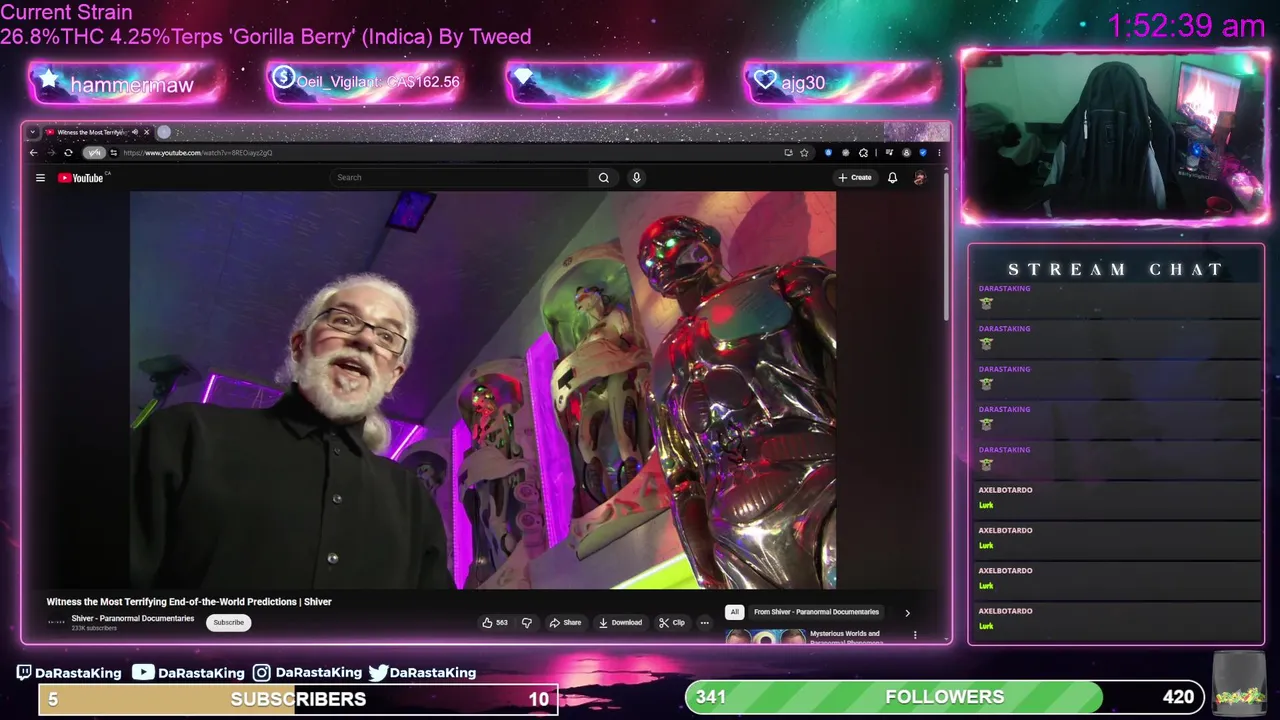This screenshot has width=1280, height=720.
Task: Click the Ceil_Vigilant donation badge
Action: (x=366, y=82)
